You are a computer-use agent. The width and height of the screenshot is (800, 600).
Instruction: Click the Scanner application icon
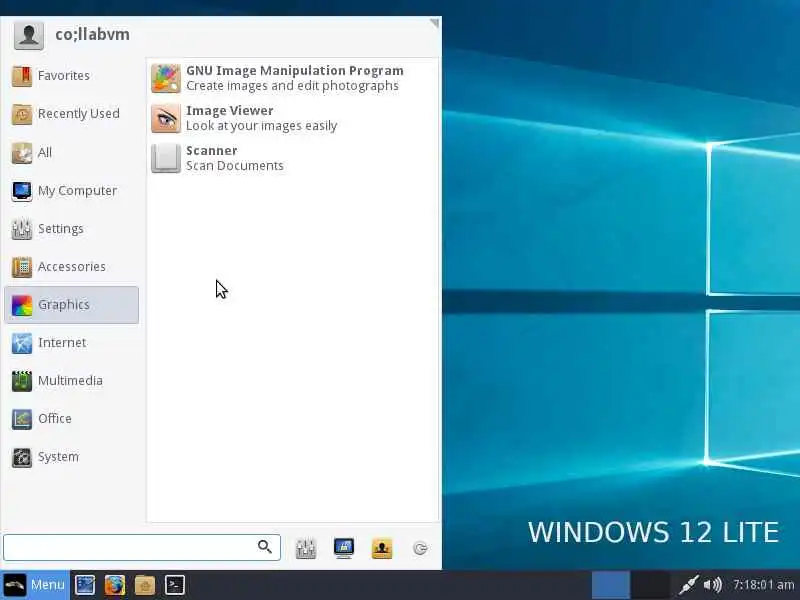click(166, 158)
